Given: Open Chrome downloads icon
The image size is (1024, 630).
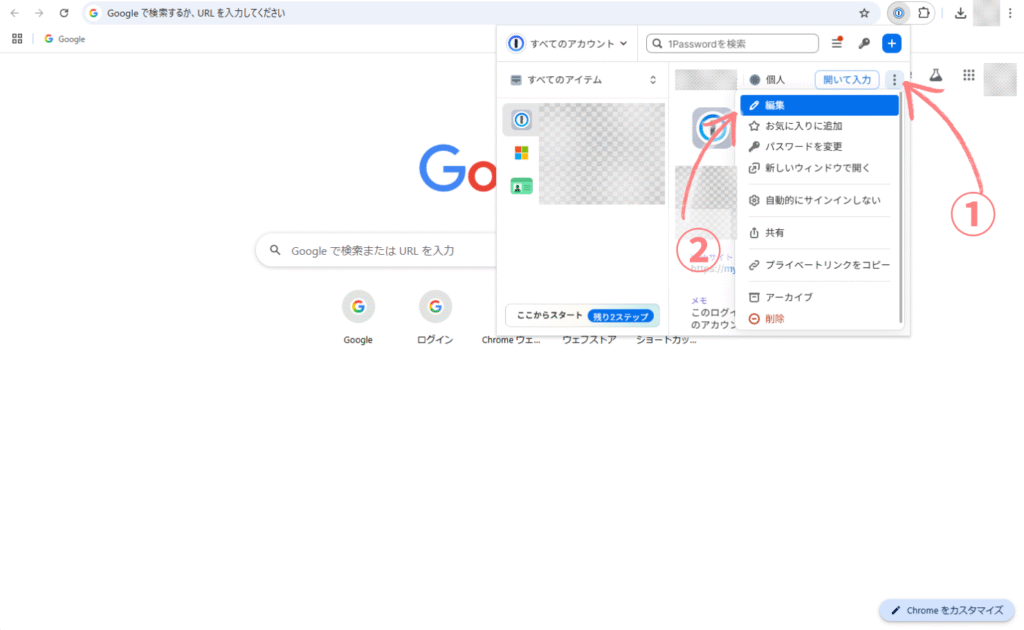Looking at the screenshot, I should [x=960, y=13].
